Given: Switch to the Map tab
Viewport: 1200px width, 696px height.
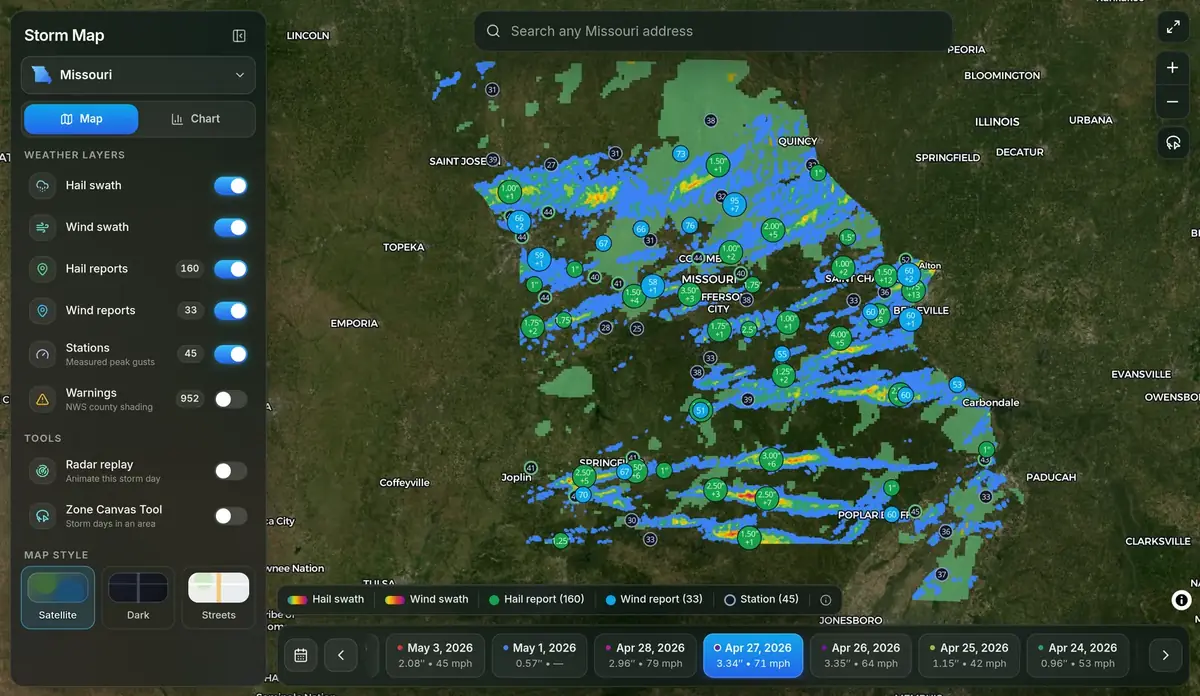Looking at the screenshot, I should [82, 118].
